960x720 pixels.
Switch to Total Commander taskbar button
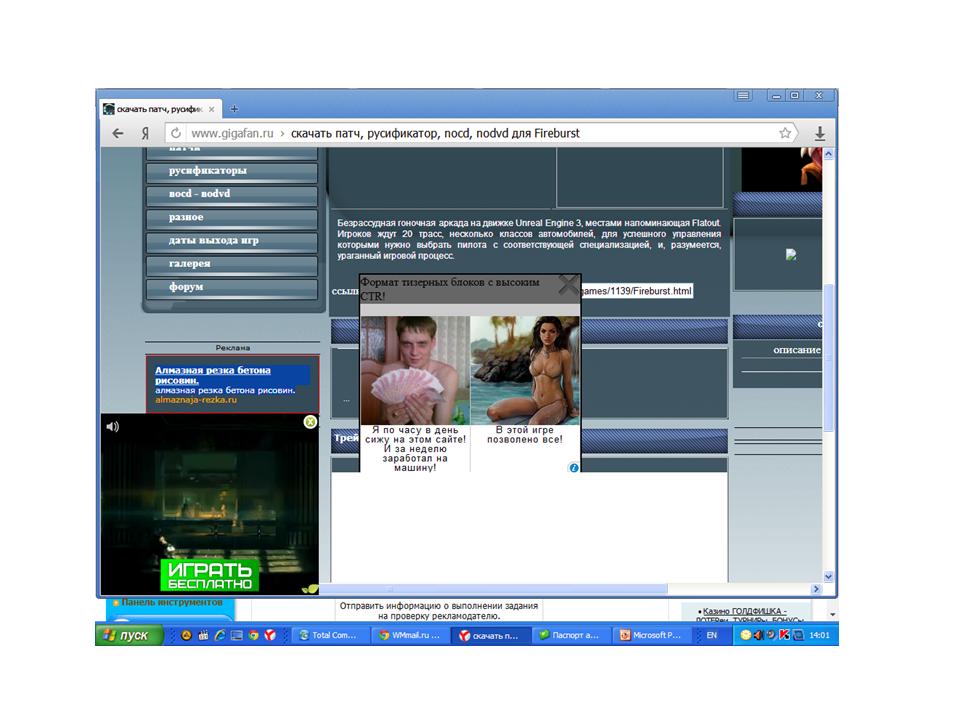pos(329,636)
